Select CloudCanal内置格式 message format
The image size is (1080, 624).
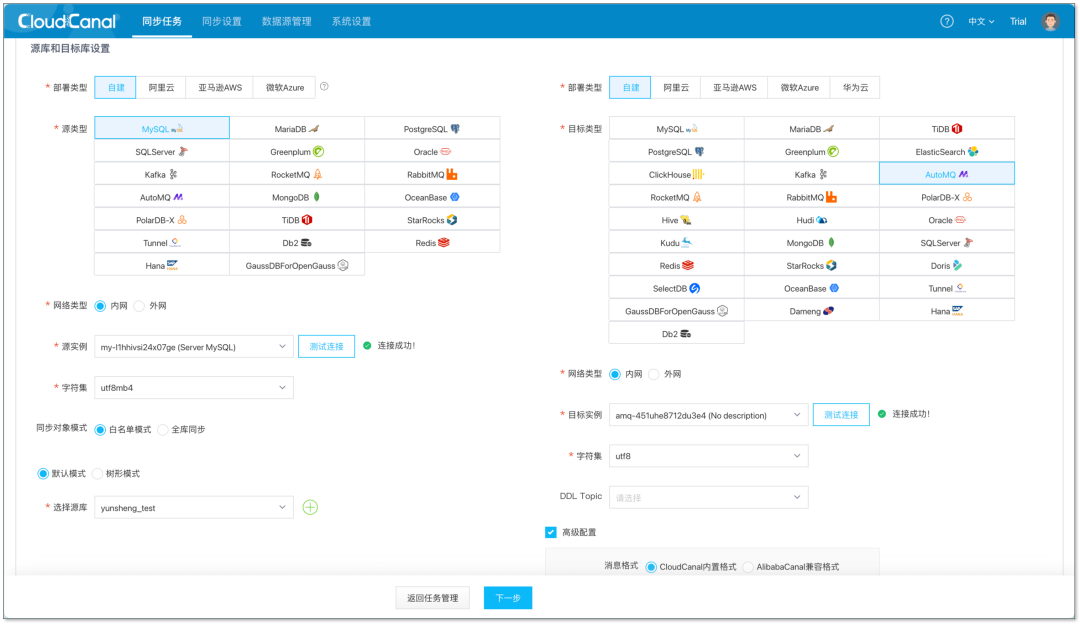coord(651,567)
